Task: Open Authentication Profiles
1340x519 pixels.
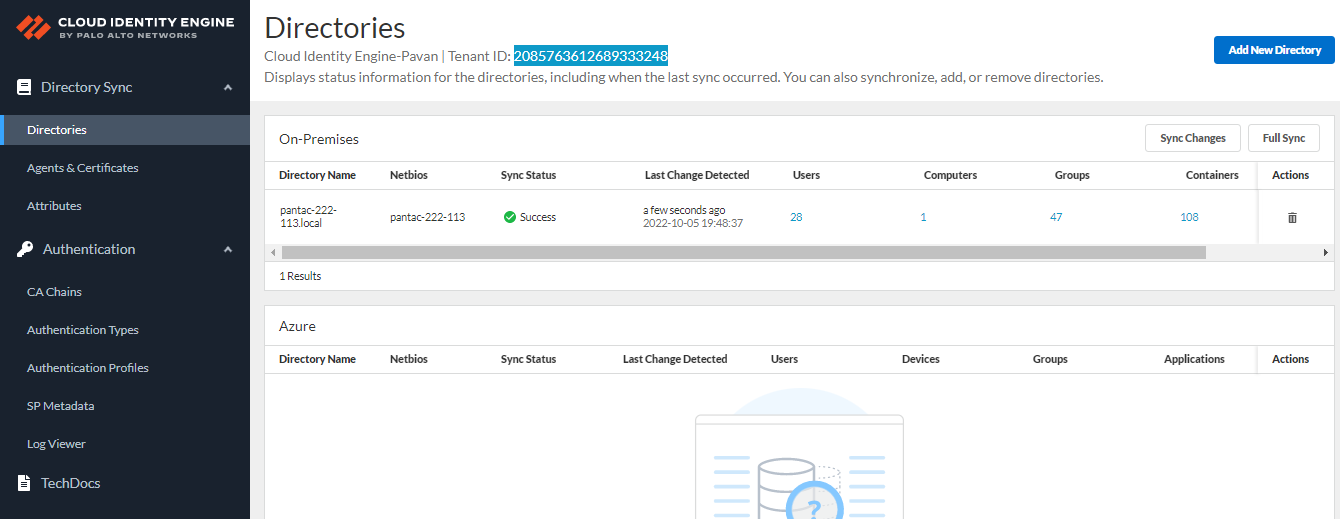Action: [88, 368]
